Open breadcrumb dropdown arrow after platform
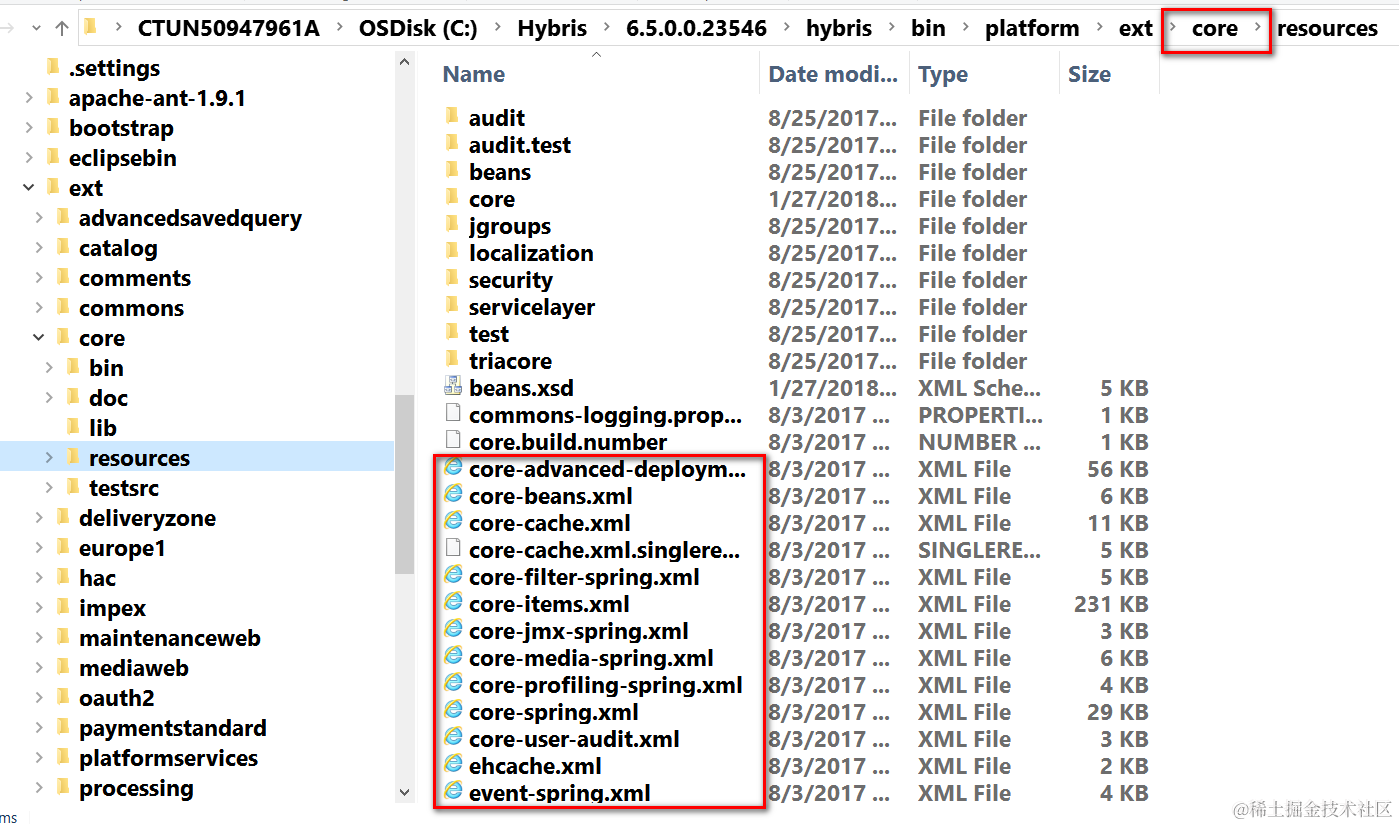 [1099, 28]
